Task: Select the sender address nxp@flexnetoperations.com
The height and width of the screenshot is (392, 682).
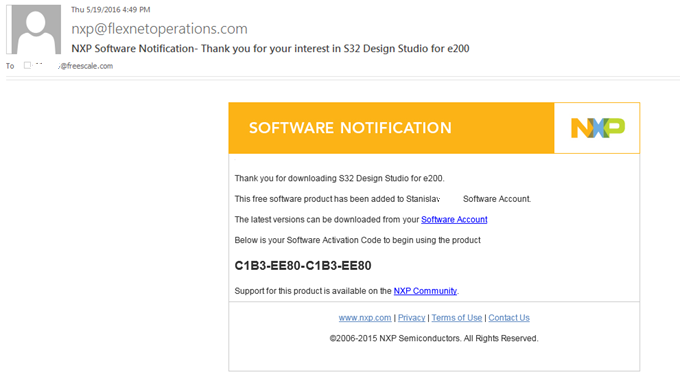Action: [x=159, y=29]
